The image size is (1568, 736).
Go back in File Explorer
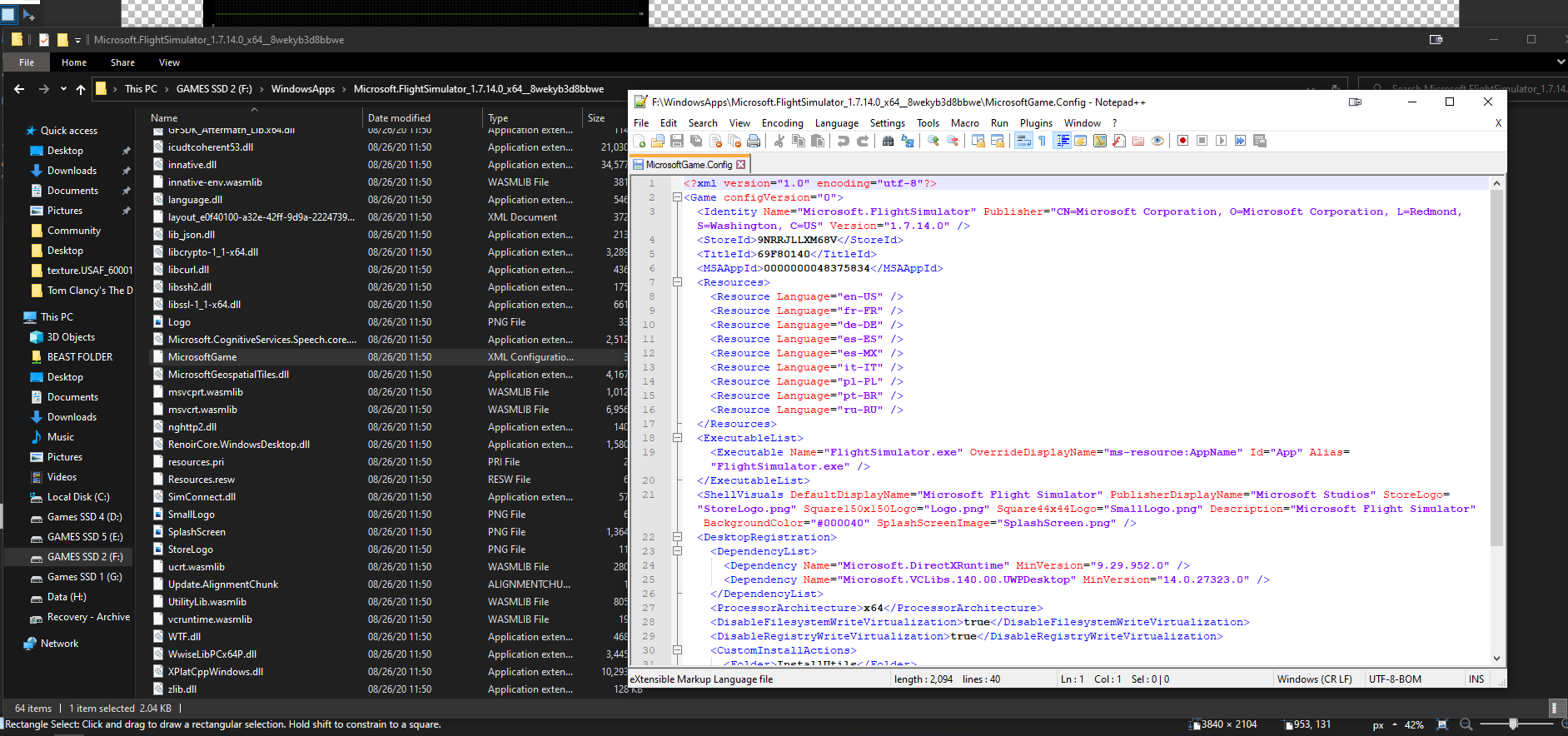tap(19, 89)
